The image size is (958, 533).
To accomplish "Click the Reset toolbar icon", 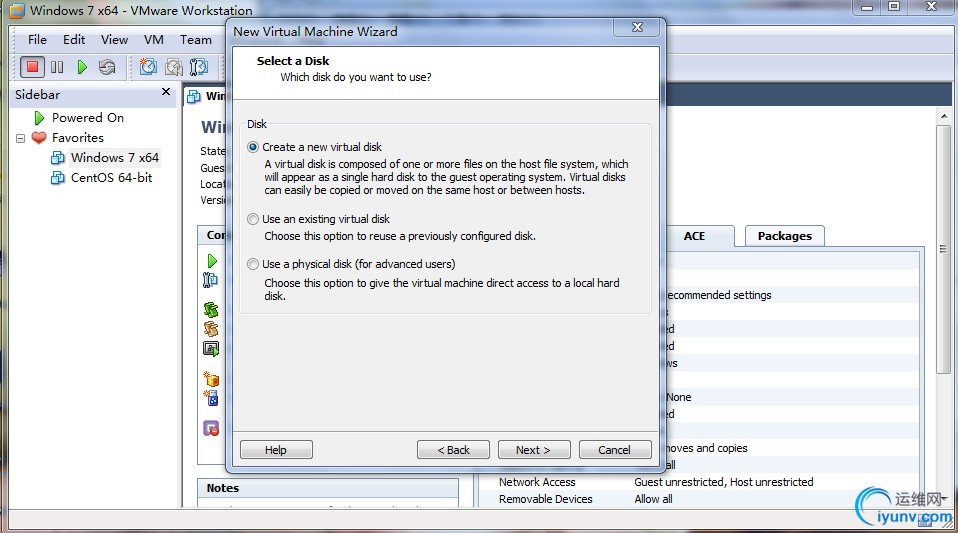I will click(107, 67).
